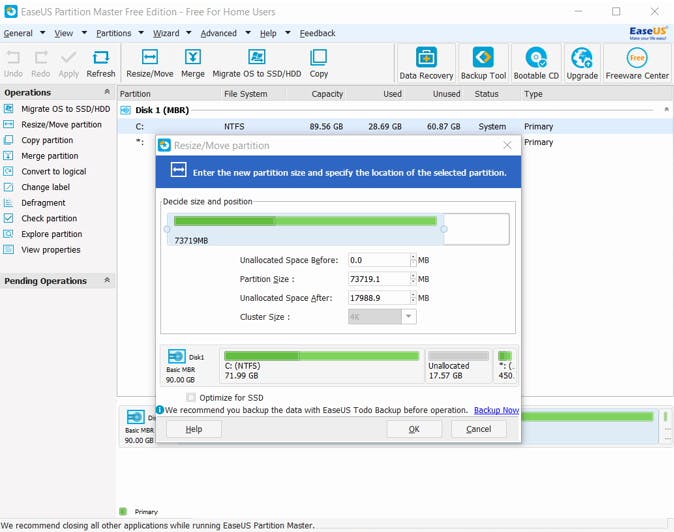Select the Unallocated 17.57 GB block
The height and width of the screenshot is (532, 674).
point(458,366)
